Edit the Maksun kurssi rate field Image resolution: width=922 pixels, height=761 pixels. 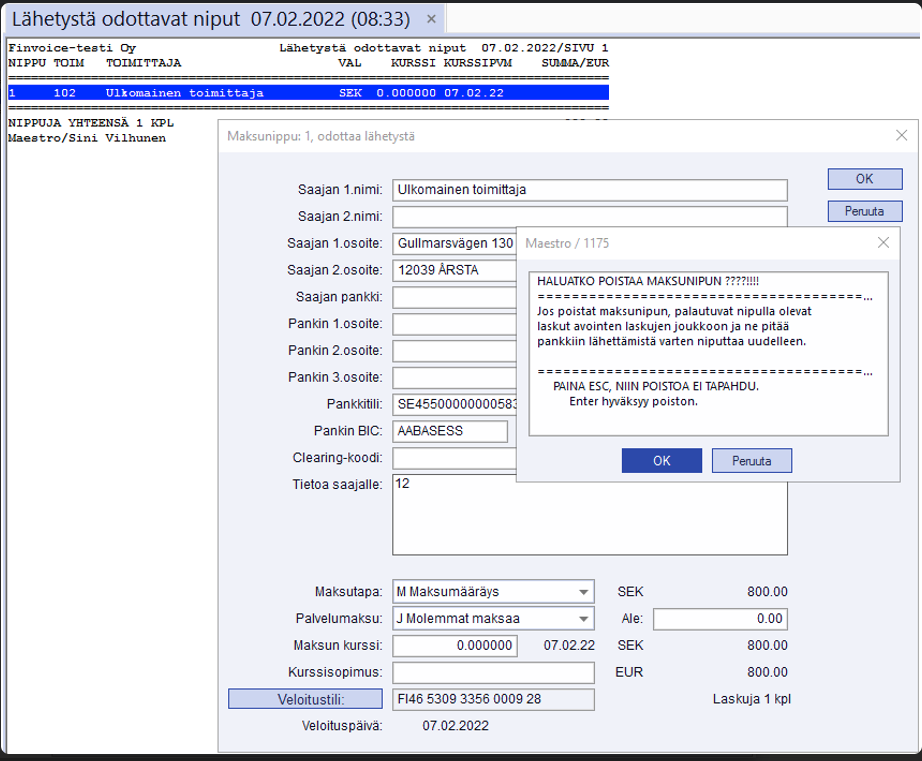[455, 645]
